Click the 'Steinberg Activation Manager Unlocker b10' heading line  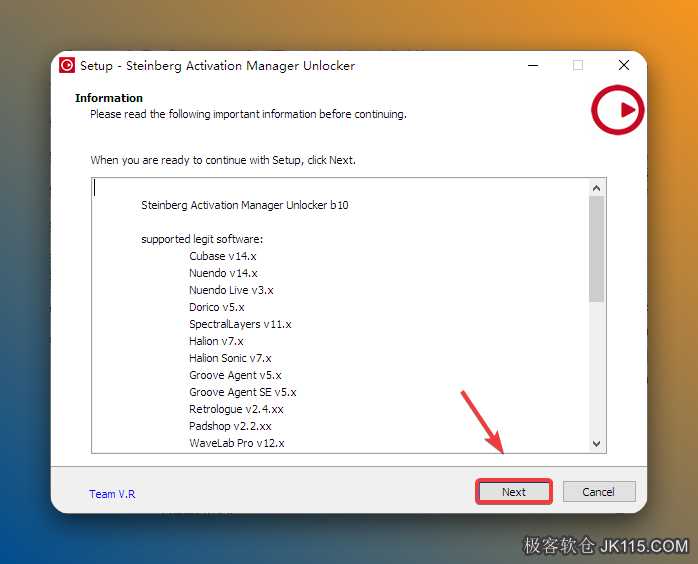(x=245, y=205)
